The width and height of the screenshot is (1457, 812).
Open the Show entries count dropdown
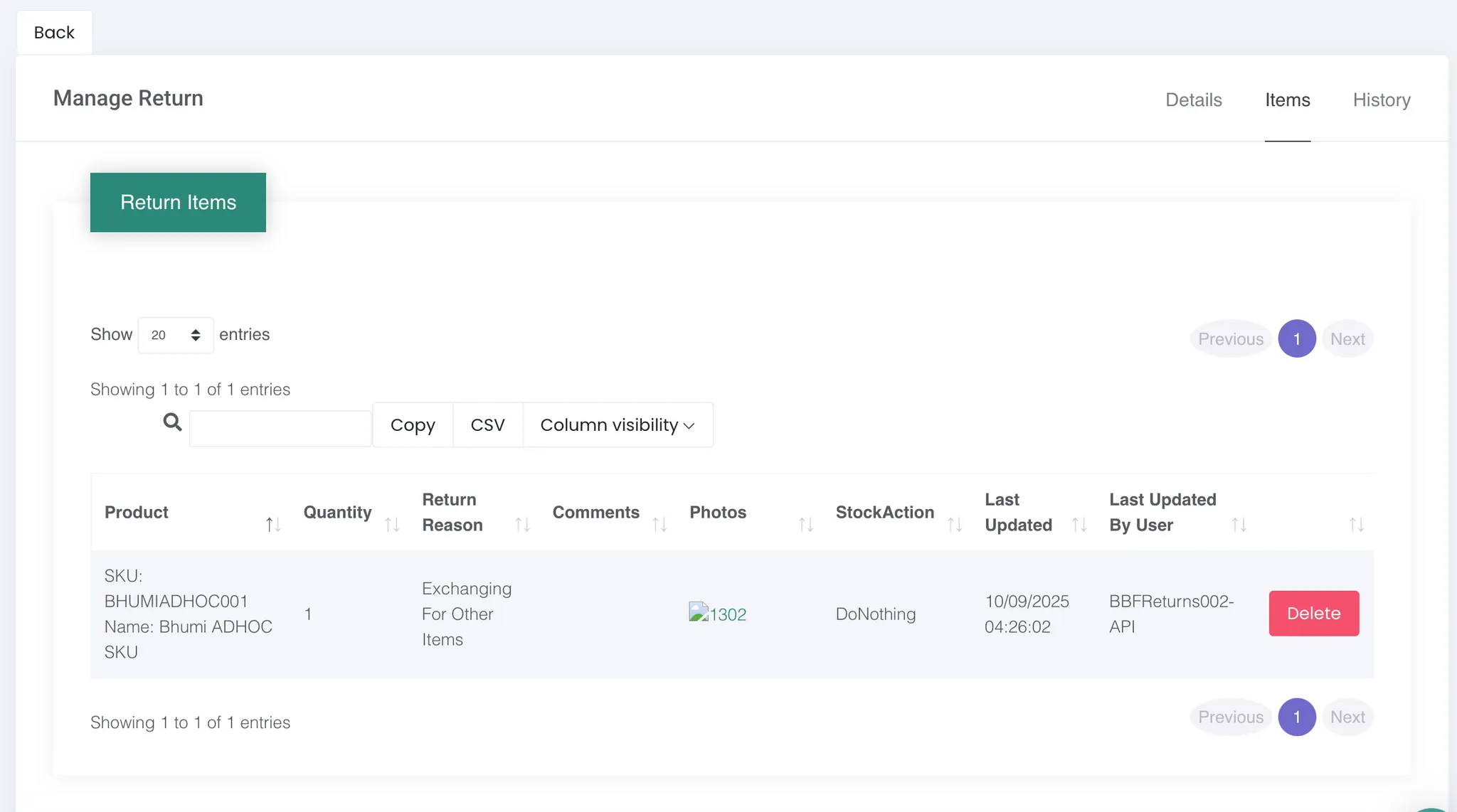tap(176, 335)
